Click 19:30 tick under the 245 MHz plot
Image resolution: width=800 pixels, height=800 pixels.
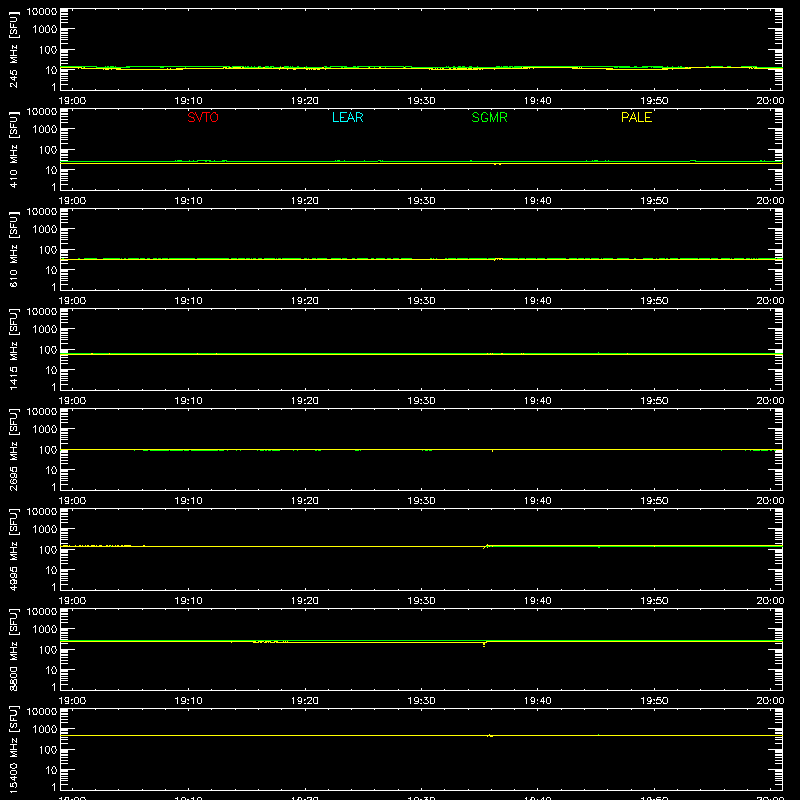[x=421, y=101]
